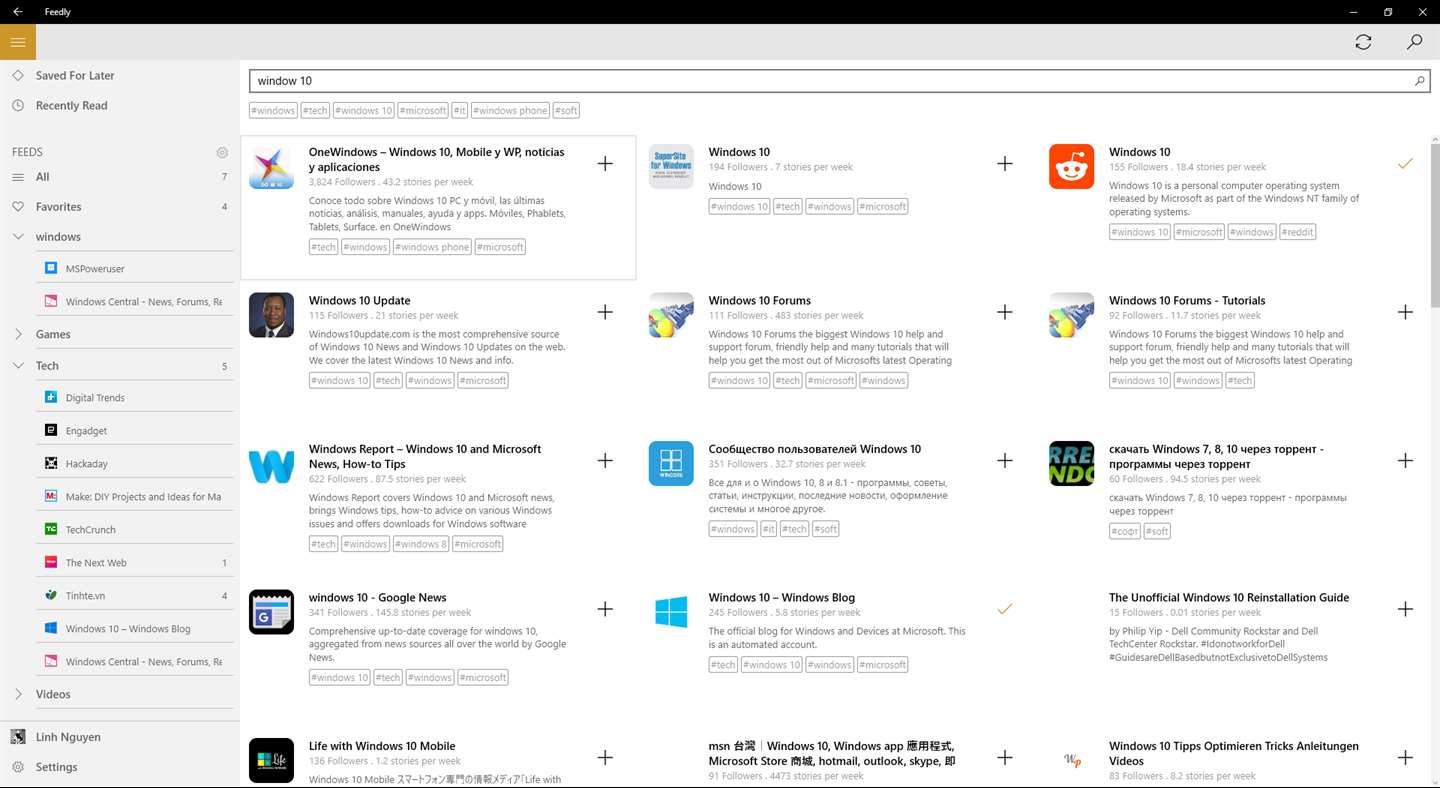The image size is (1440, 788).
Task: Open the hamburger menu button
Action: click(18, 42)
